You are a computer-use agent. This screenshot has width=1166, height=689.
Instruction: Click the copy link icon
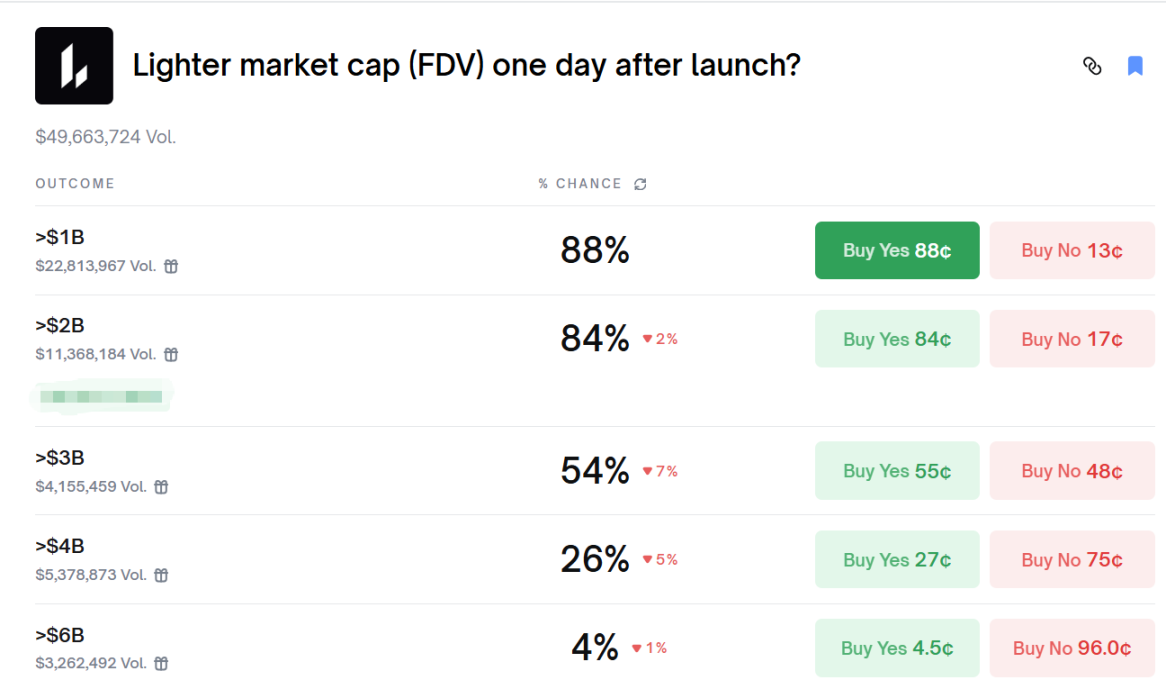[x=1092, y=66]
